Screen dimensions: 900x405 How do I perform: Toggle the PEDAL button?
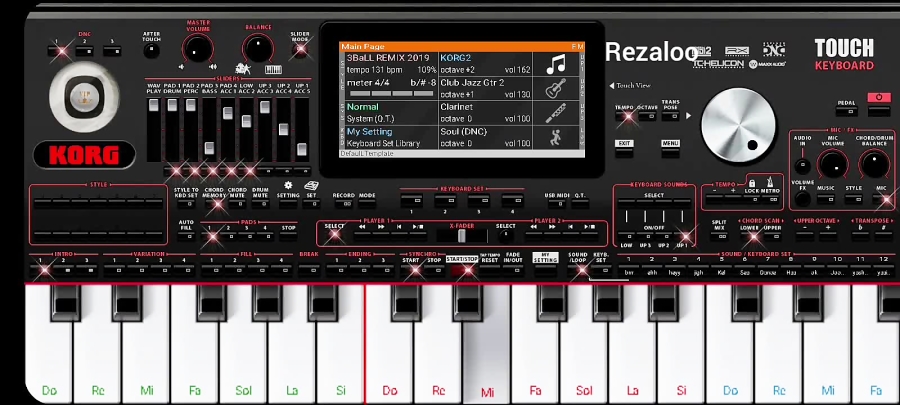846,111
